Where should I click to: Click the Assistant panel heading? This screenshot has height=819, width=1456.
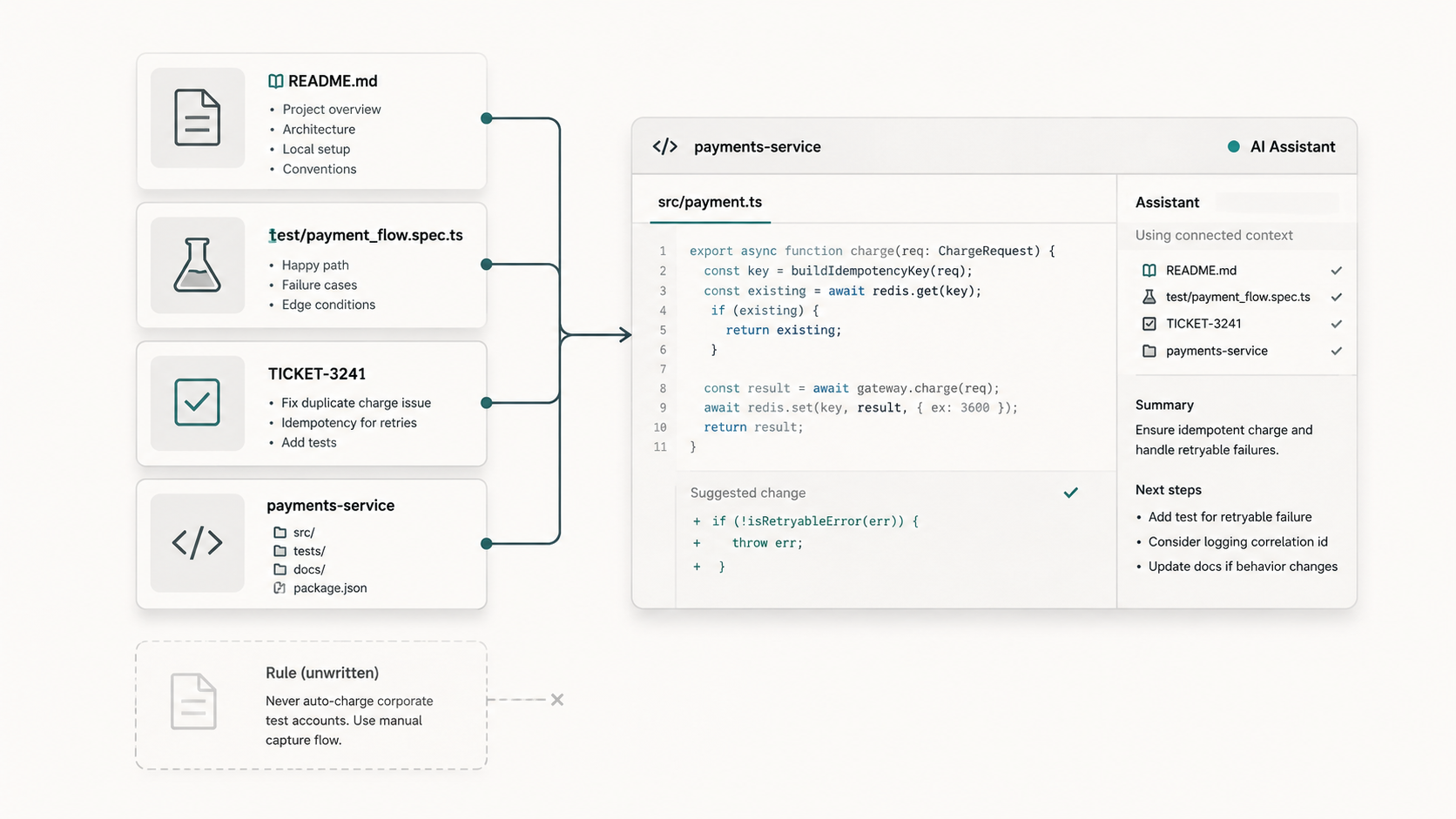tap(1167, 202)
